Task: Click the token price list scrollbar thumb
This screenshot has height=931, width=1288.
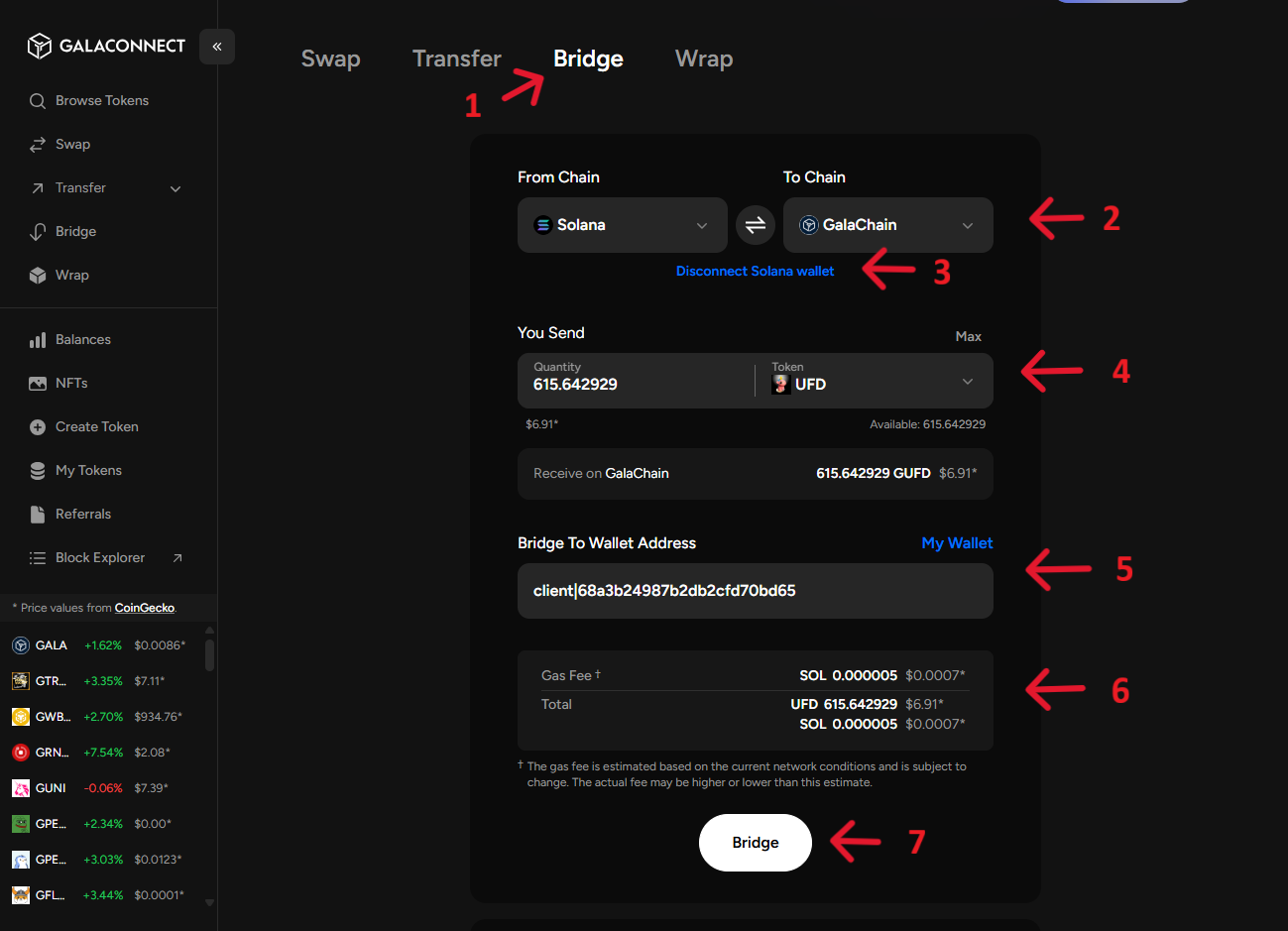Action: coord(209,655)
